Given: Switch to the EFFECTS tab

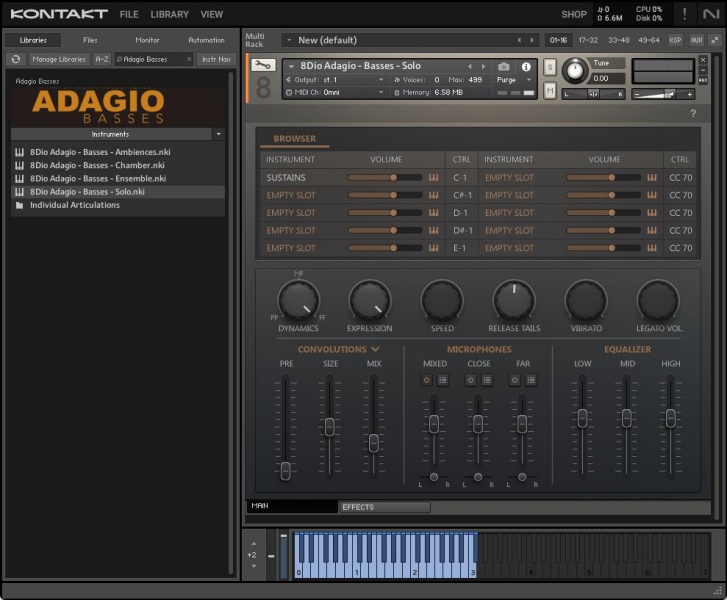Looking at the screenshot, I should pyautogui.click(x=358, y=507).
